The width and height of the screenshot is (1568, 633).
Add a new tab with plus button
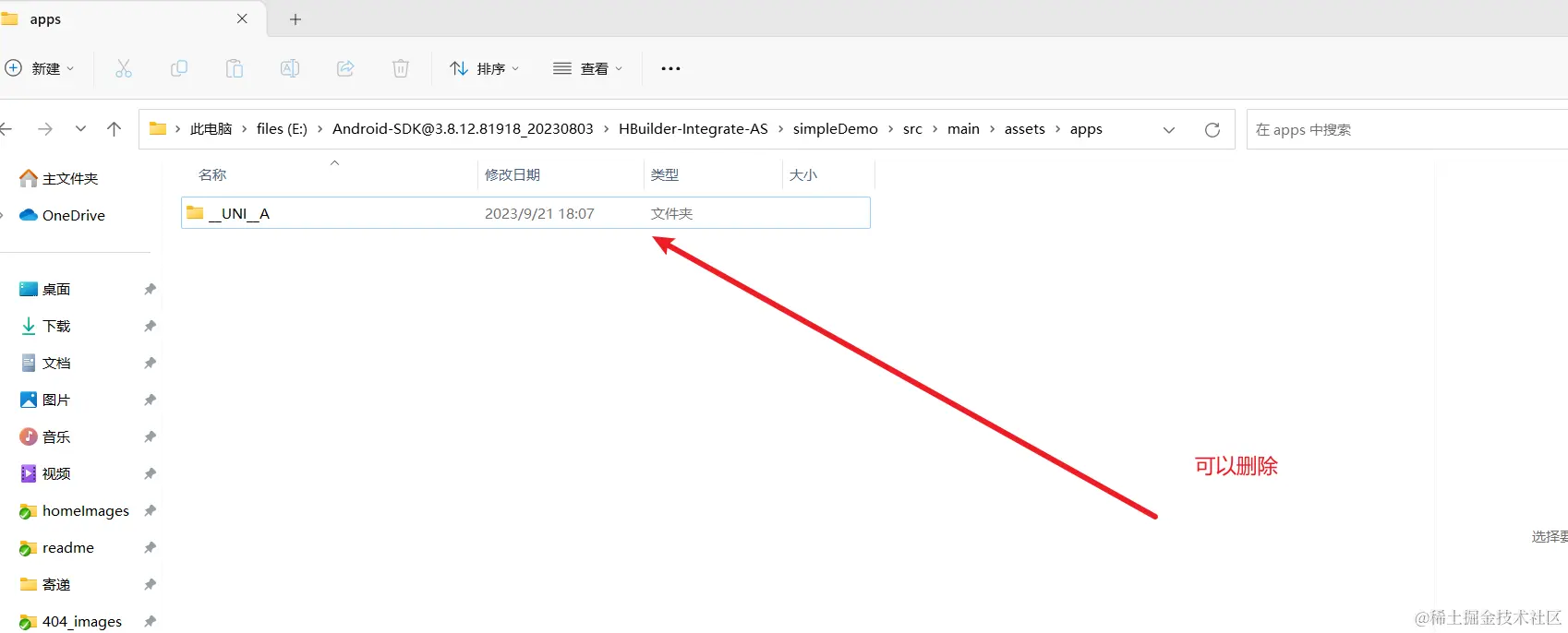296,19
